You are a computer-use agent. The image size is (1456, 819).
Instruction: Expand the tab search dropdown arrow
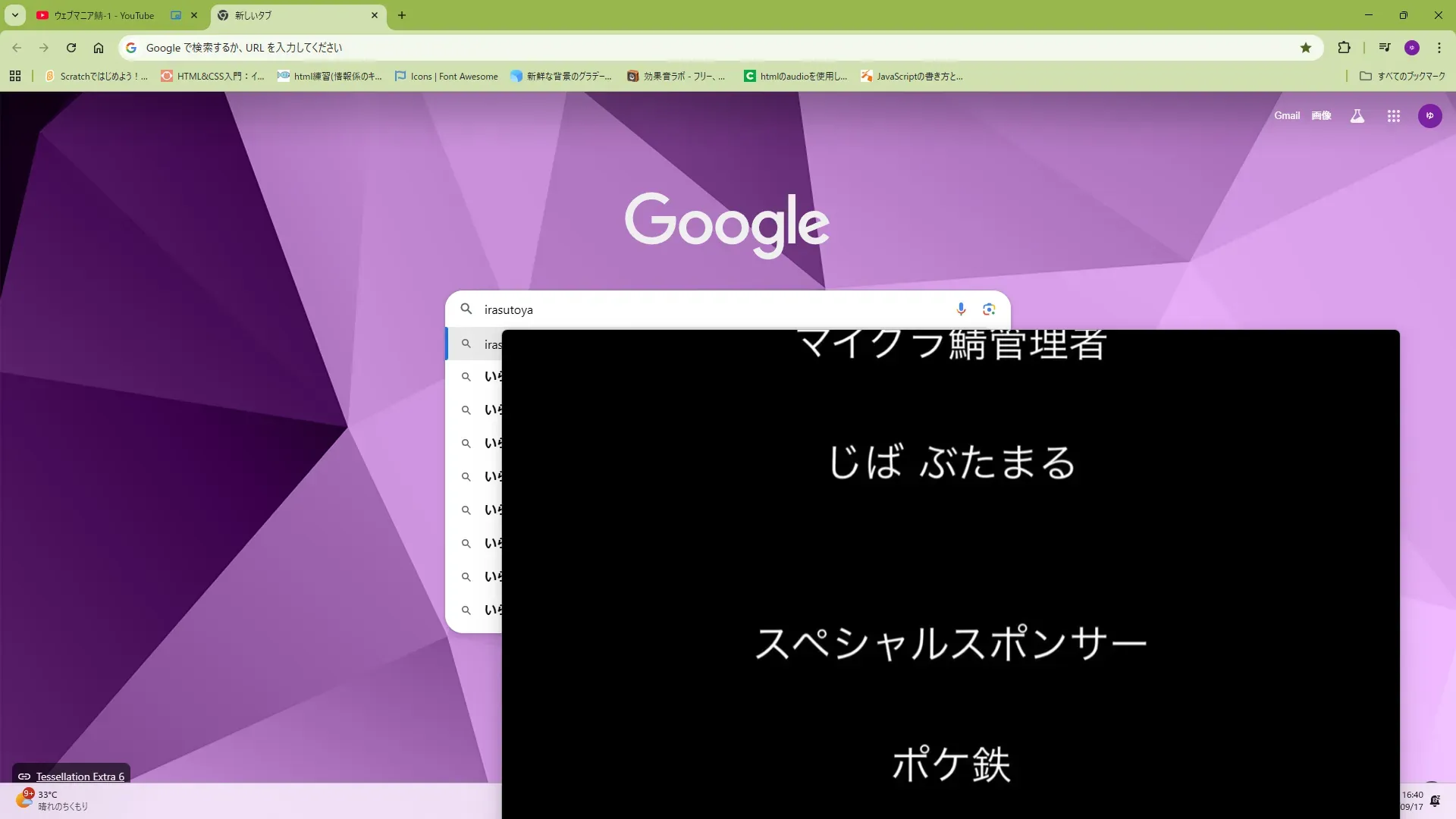pyautogui.click(x=15, y=15)
